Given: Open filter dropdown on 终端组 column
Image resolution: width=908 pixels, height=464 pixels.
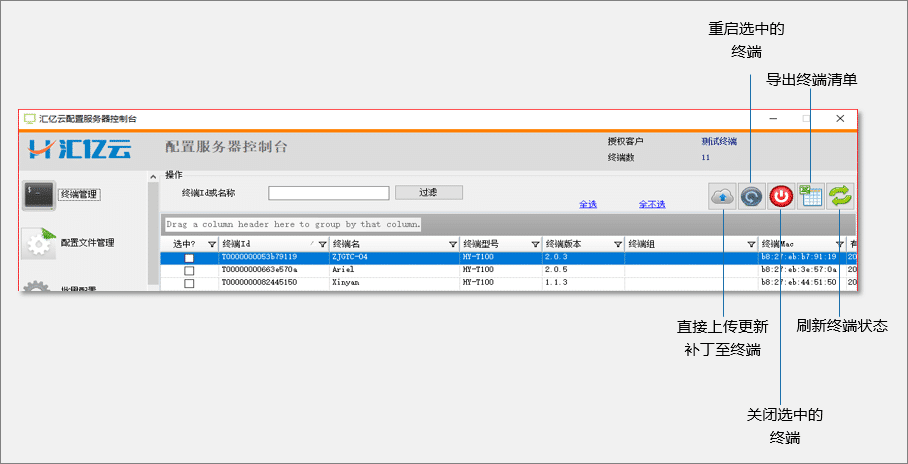Looking at the screenshot, I should click(x=751, y=244).
